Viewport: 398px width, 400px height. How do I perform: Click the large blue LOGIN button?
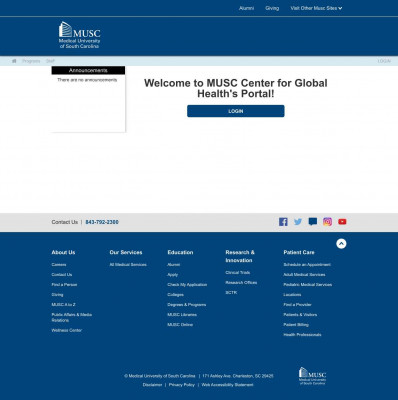(236, 111)
